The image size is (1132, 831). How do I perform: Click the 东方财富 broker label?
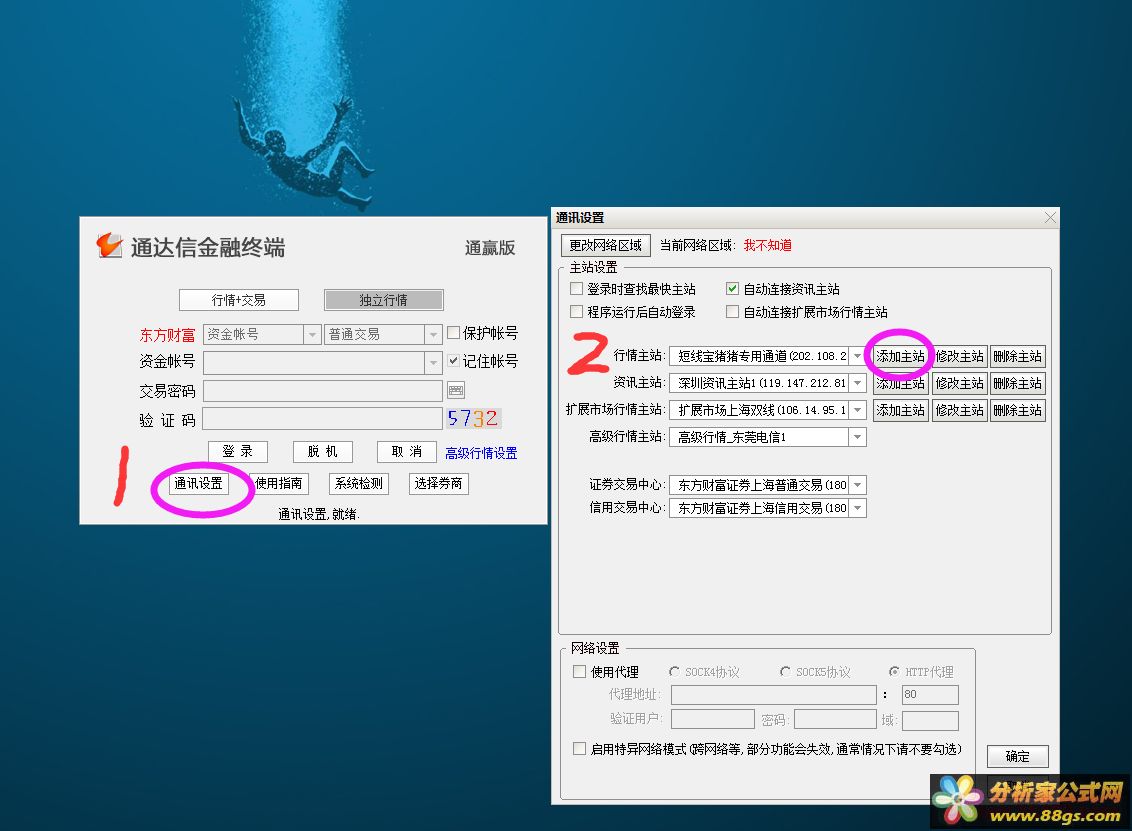coord(167,335)
